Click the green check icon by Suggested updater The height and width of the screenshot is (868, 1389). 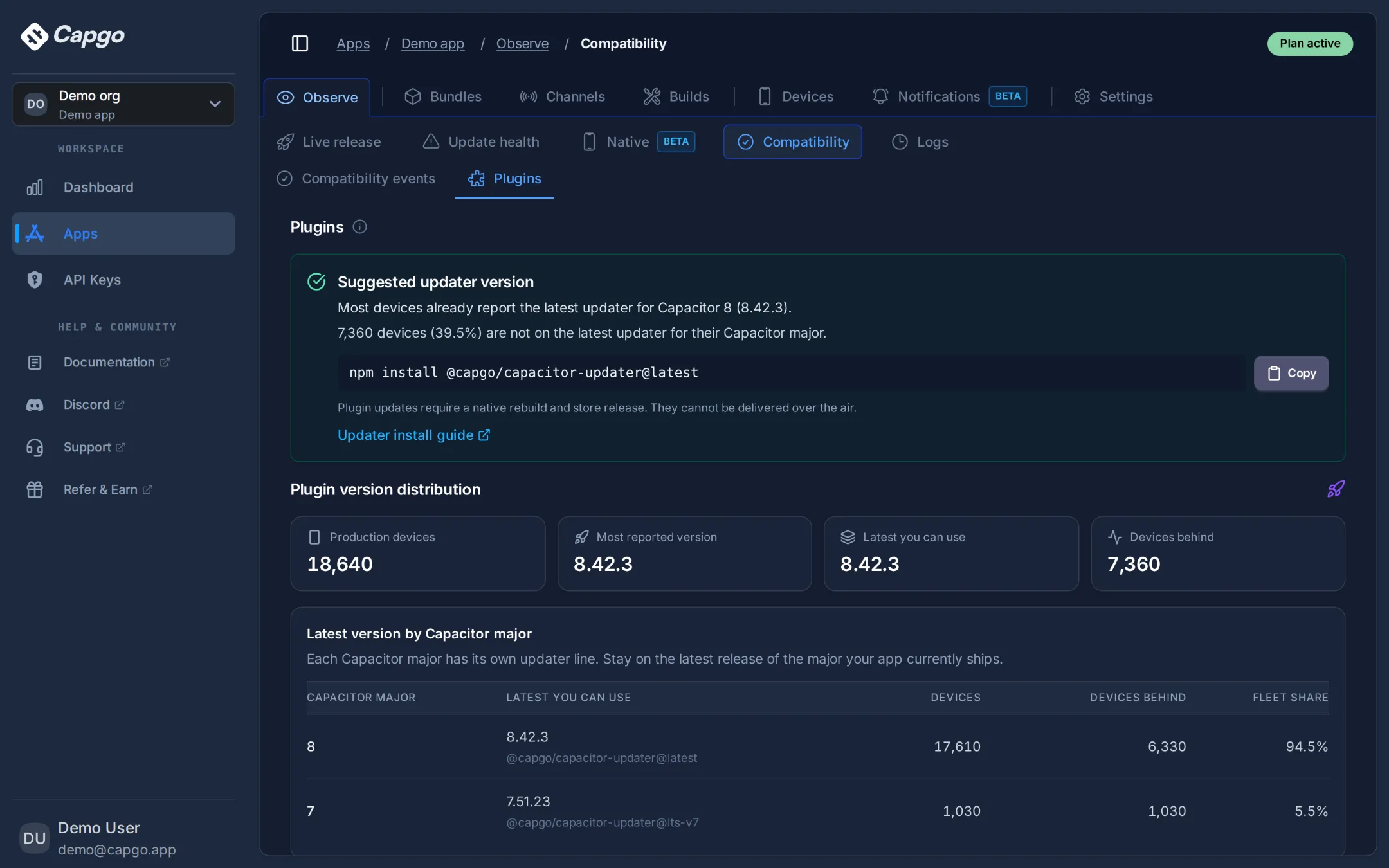click(x=316, y=282)
